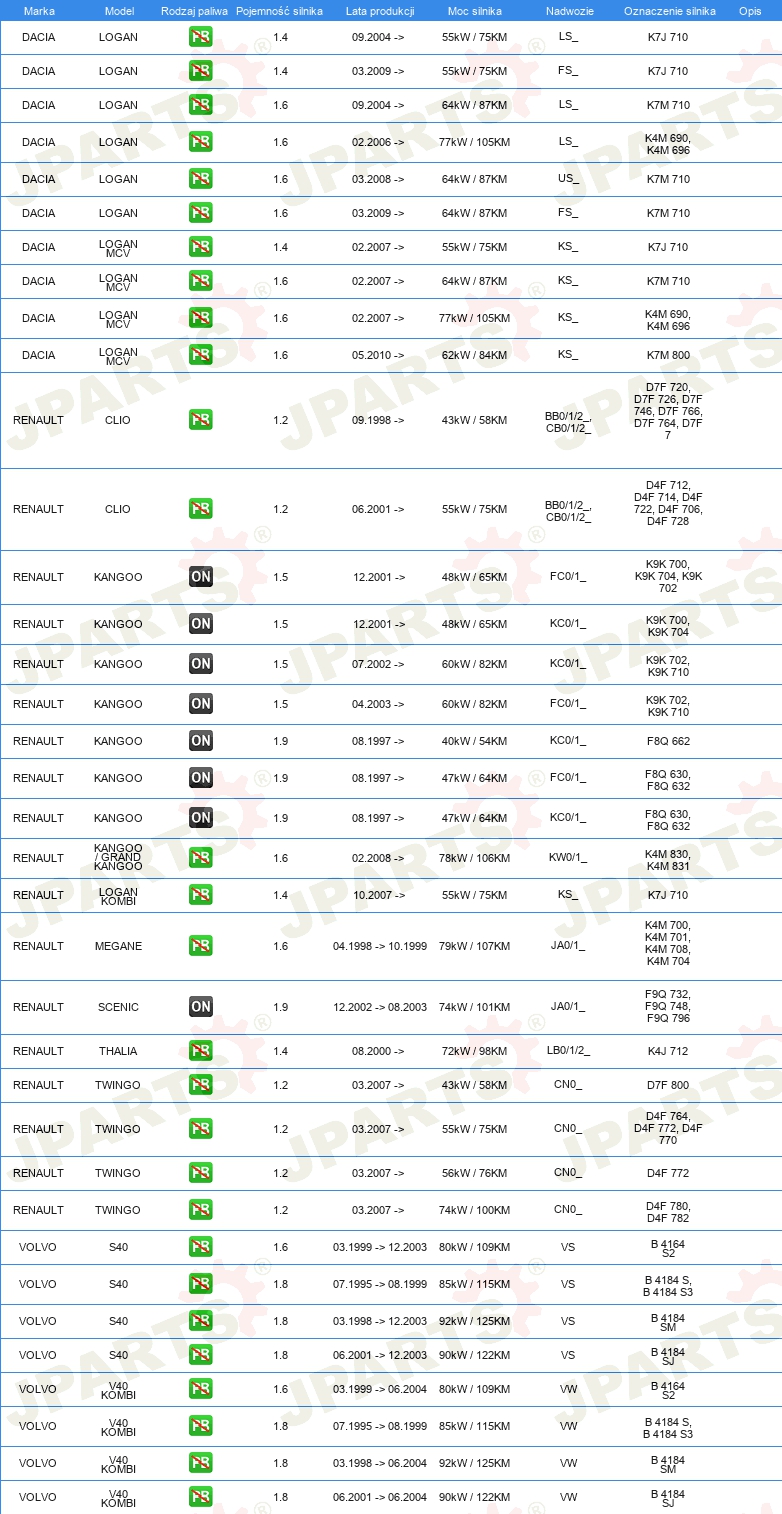
Task: Click the Pojemność silnika column header
Action: point(280,11)
